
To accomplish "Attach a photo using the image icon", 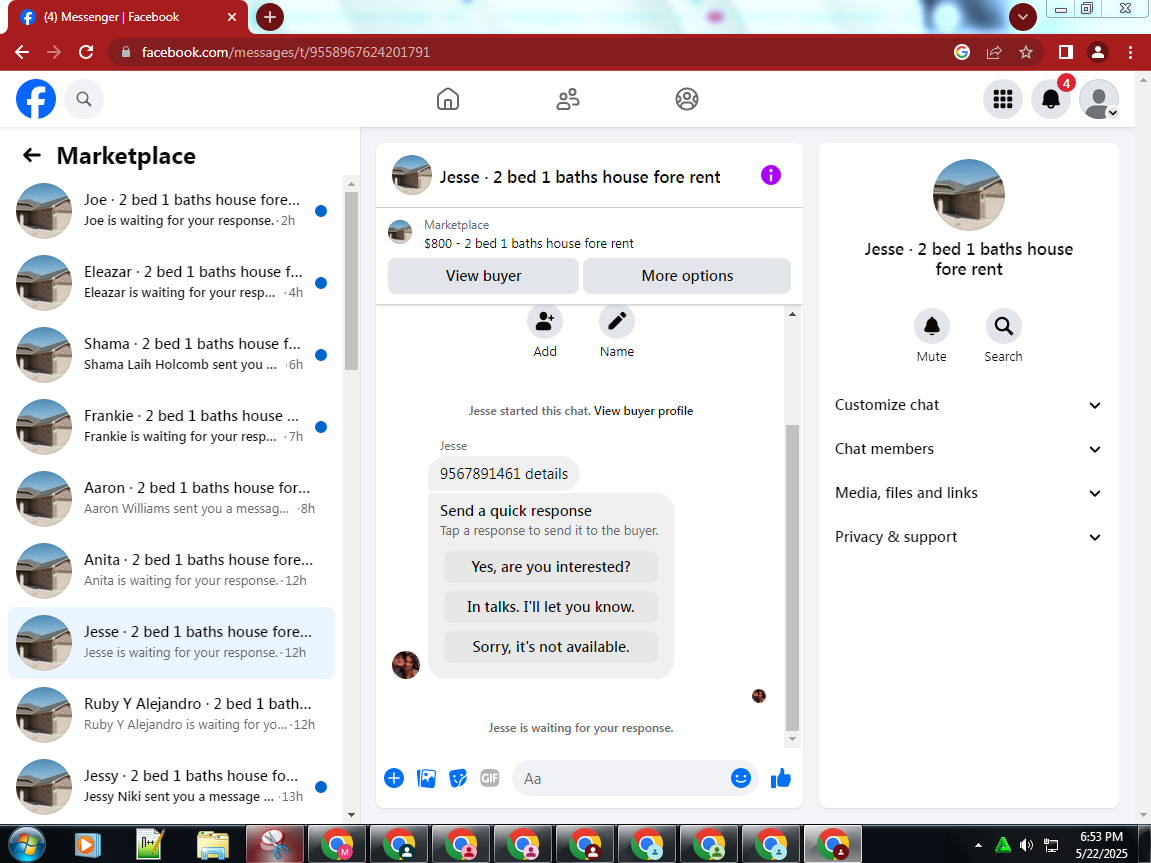I will pos(426,778).
